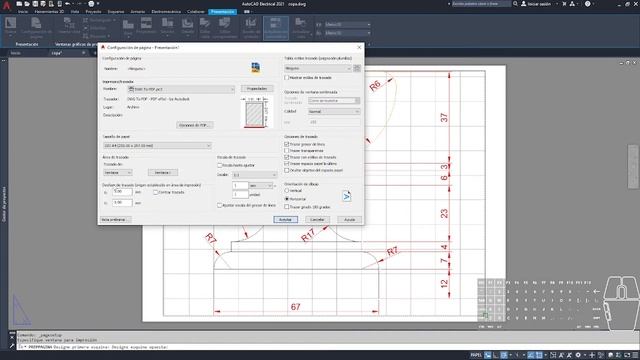Click the search magnifier icon in title bar
Screen dimensions: 640x360
point(516,4)
